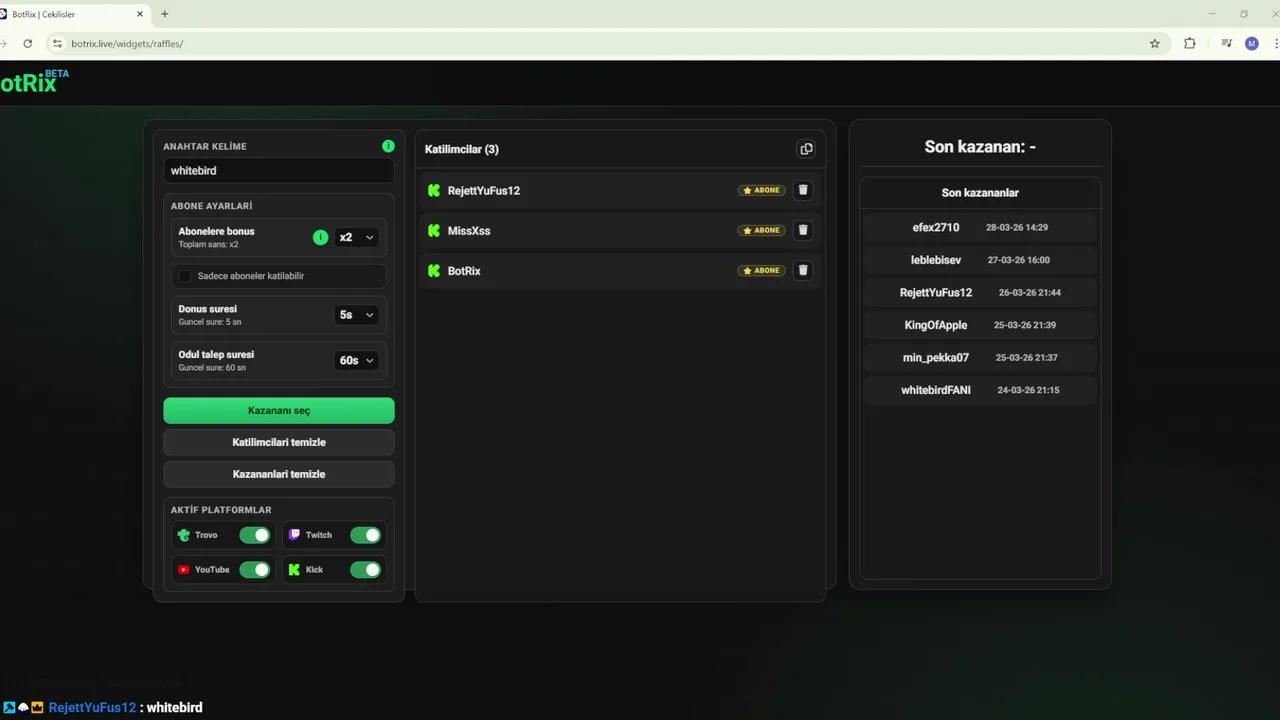This screenshot has height=720, width=1280.
Task: Click the ABONE badge on RejettYuFus12 row
Action: click(x=762, y=190)
